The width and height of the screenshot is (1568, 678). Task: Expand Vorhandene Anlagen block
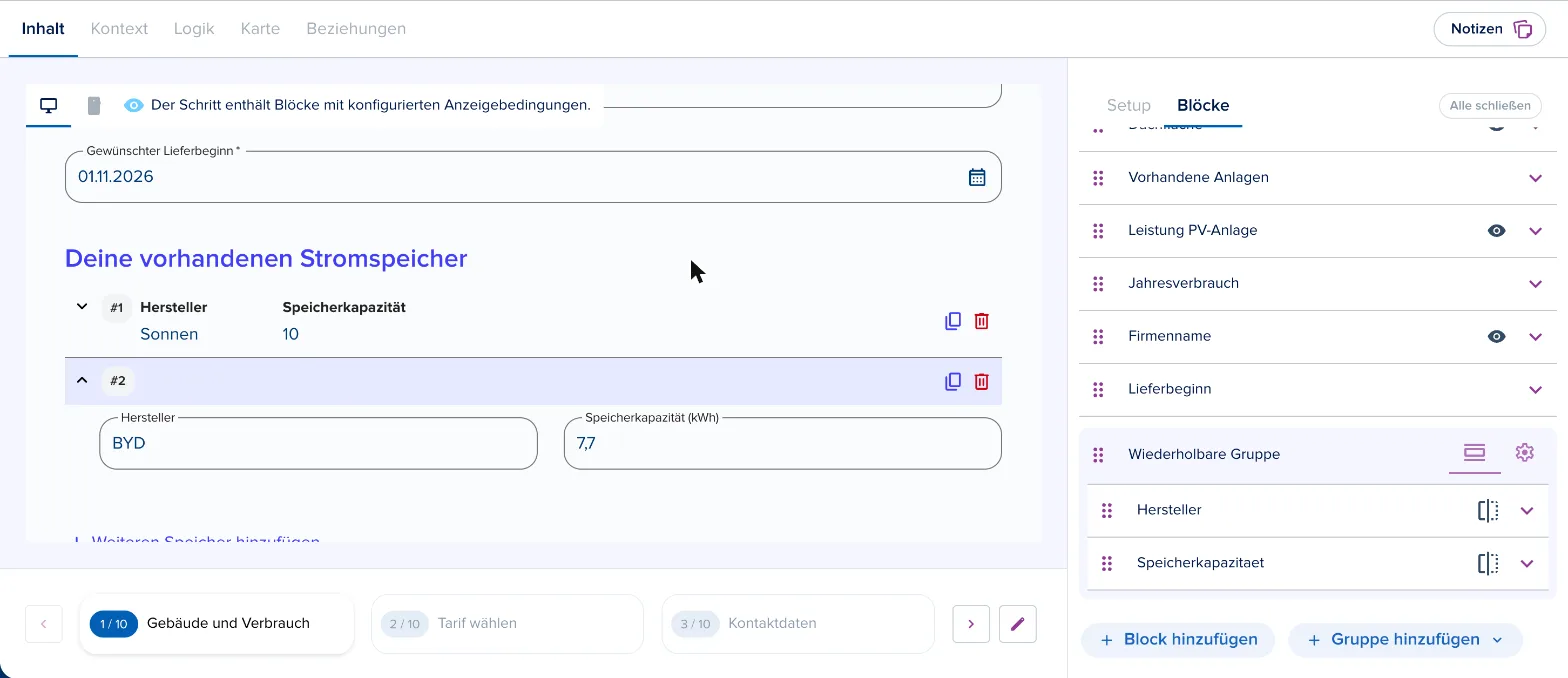[x=1536, y=178]
